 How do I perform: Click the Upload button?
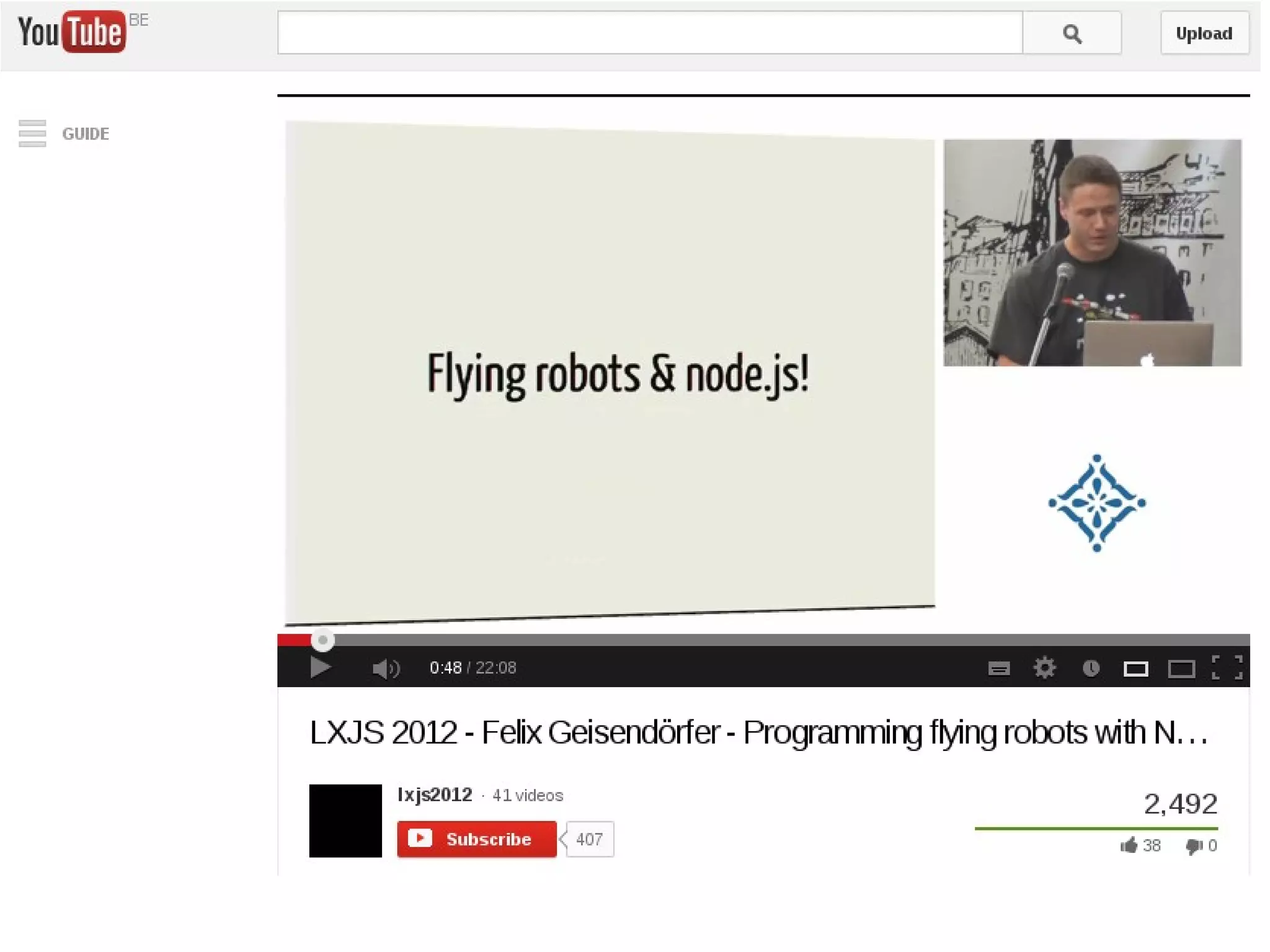1204,33
